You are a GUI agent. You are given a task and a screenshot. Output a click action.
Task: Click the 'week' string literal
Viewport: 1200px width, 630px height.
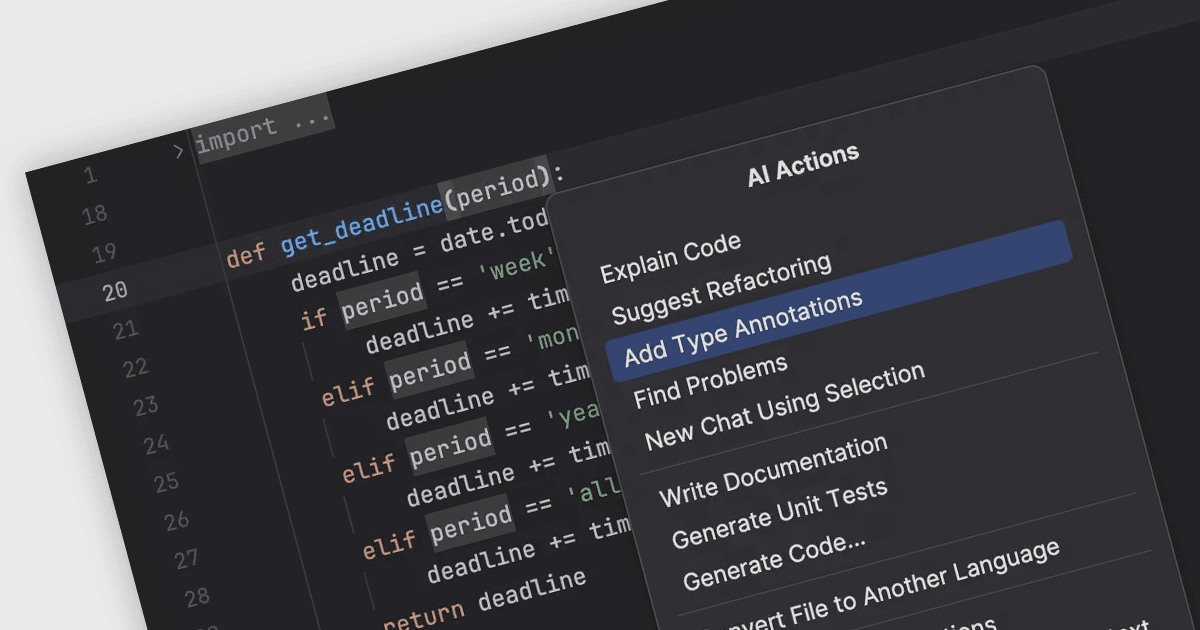pyautogui.click(x=519, y=265)
